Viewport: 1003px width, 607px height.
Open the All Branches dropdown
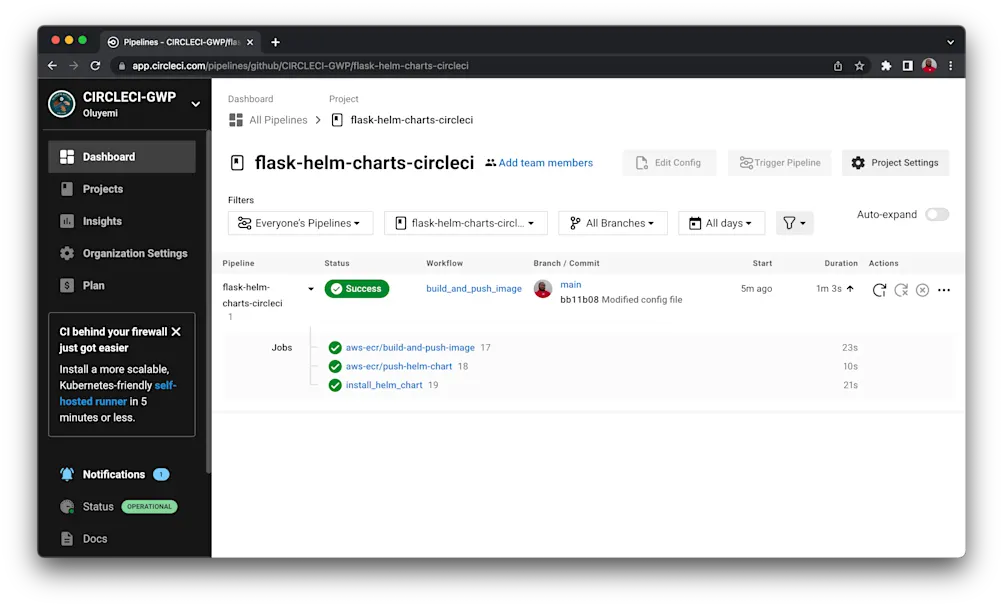click(x=612, y=222)
